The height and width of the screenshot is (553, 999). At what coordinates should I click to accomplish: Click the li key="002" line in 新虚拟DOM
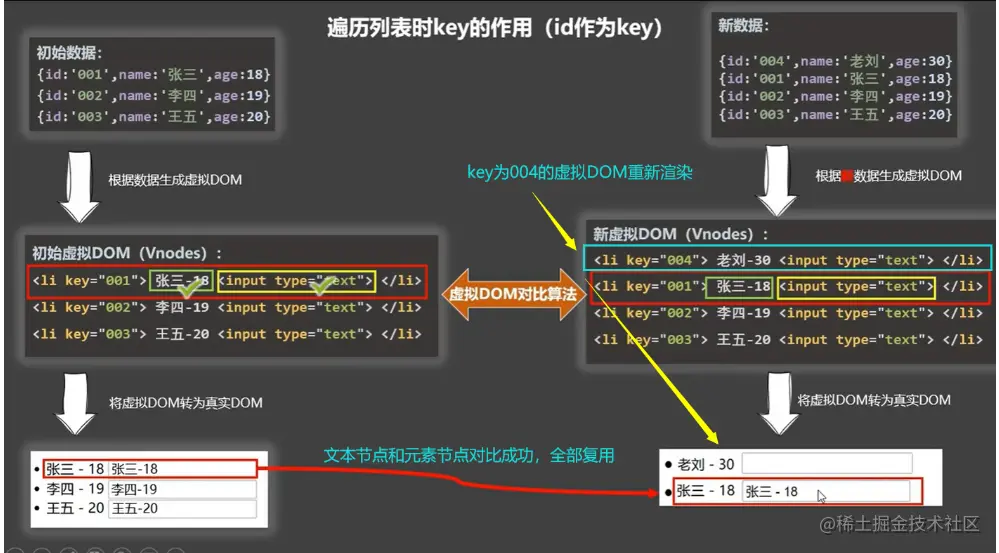(788, 313)
